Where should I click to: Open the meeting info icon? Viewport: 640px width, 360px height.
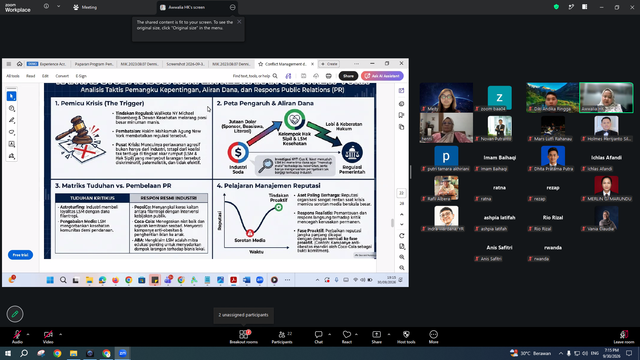pyautogui.click(x=46, y=7)
